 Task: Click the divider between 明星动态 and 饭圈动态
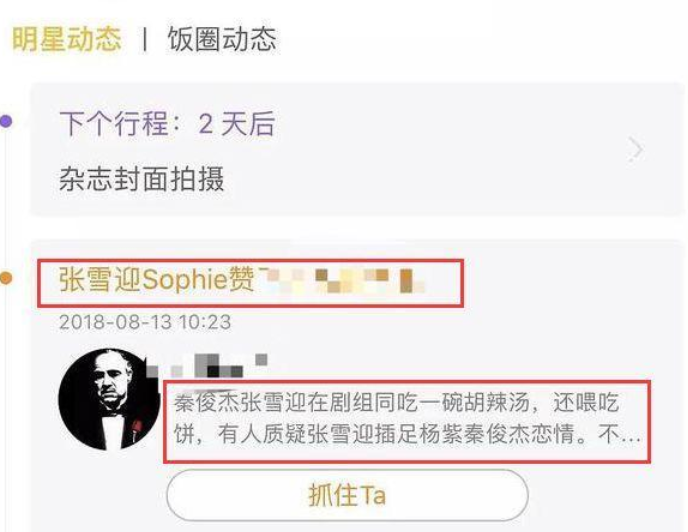click(144, 40)
